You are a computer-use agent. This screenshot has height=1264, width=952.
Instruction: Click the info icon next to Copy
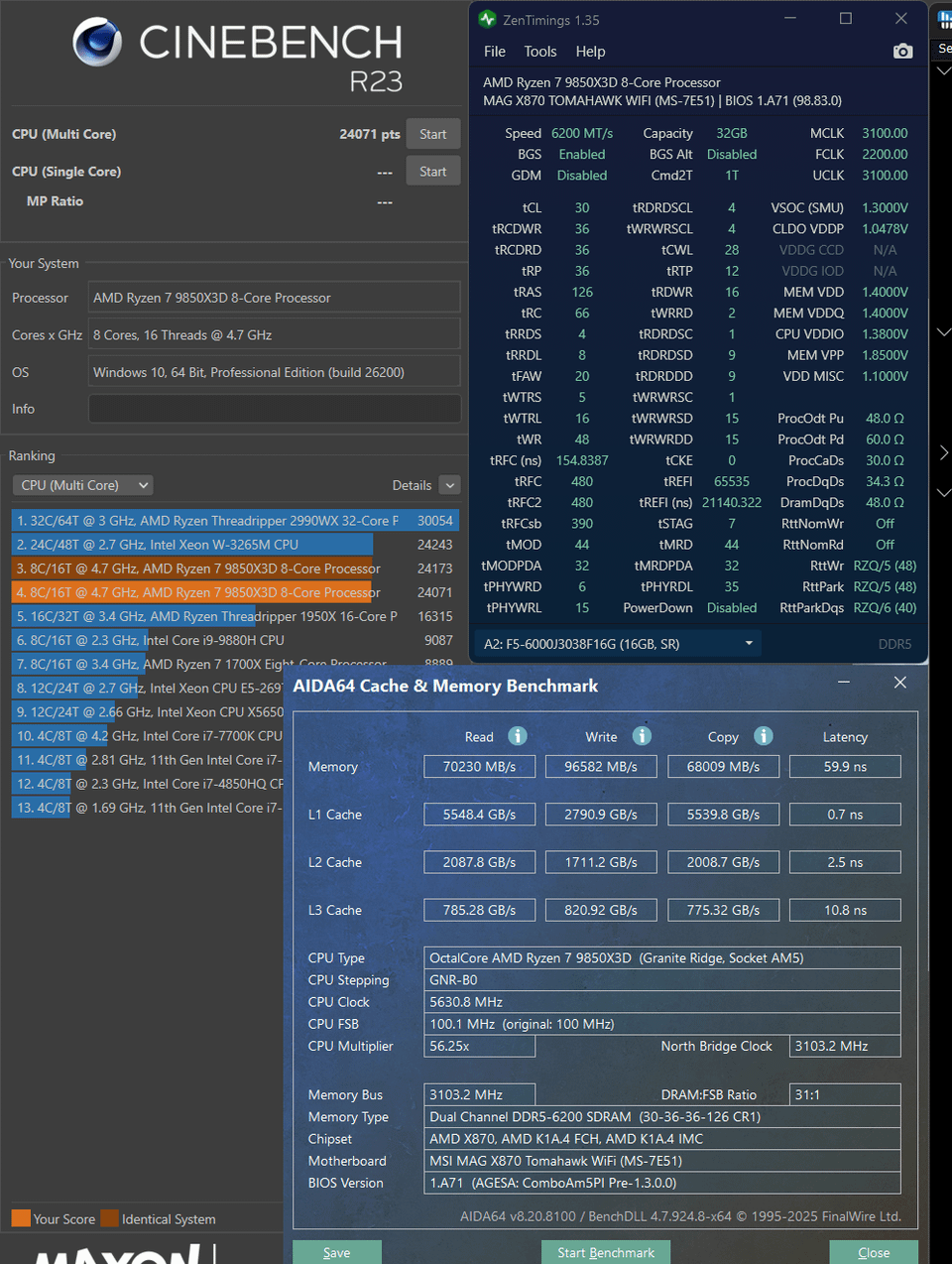(763, 736)
